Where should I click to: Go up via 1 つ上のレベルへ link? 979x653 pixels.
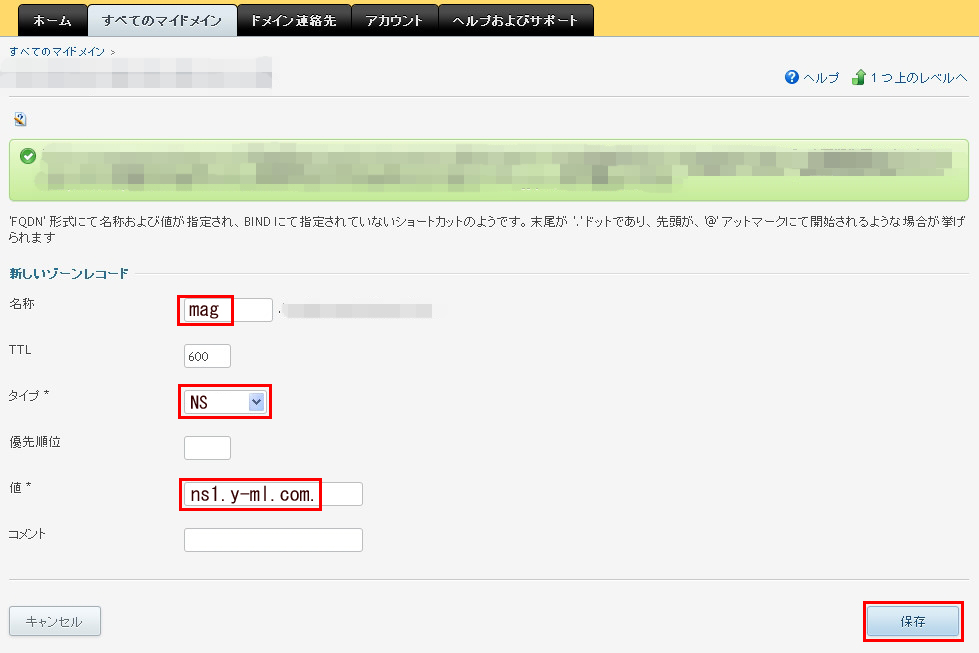(918, 78)
